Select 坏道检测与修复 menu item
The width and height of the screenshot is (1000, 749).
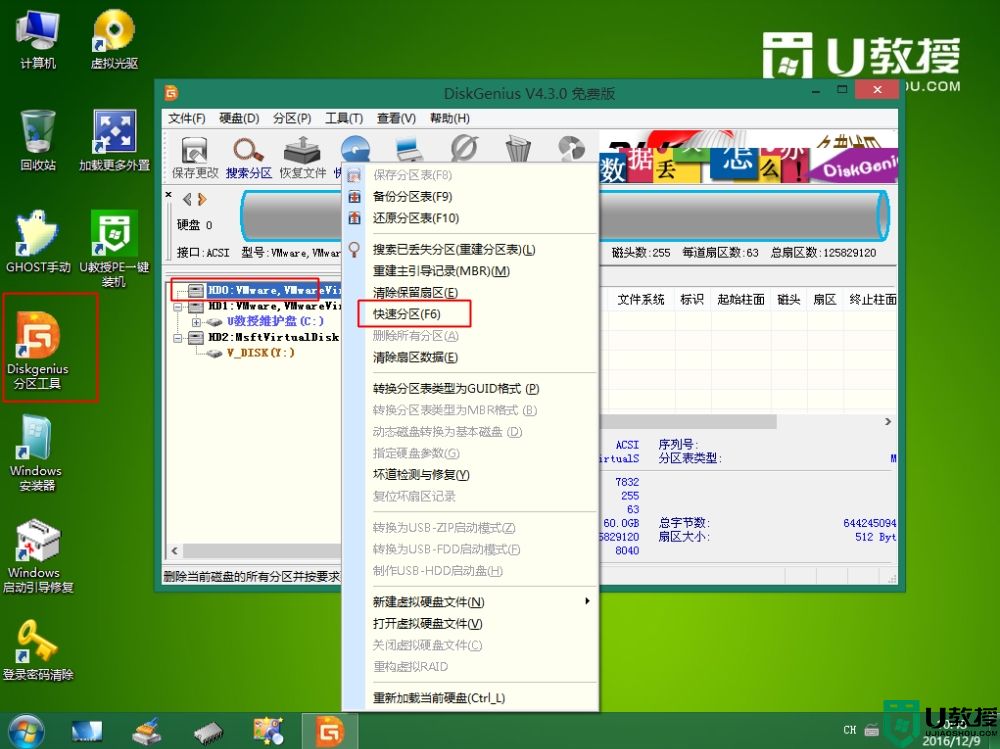click(x=471, y=475)
